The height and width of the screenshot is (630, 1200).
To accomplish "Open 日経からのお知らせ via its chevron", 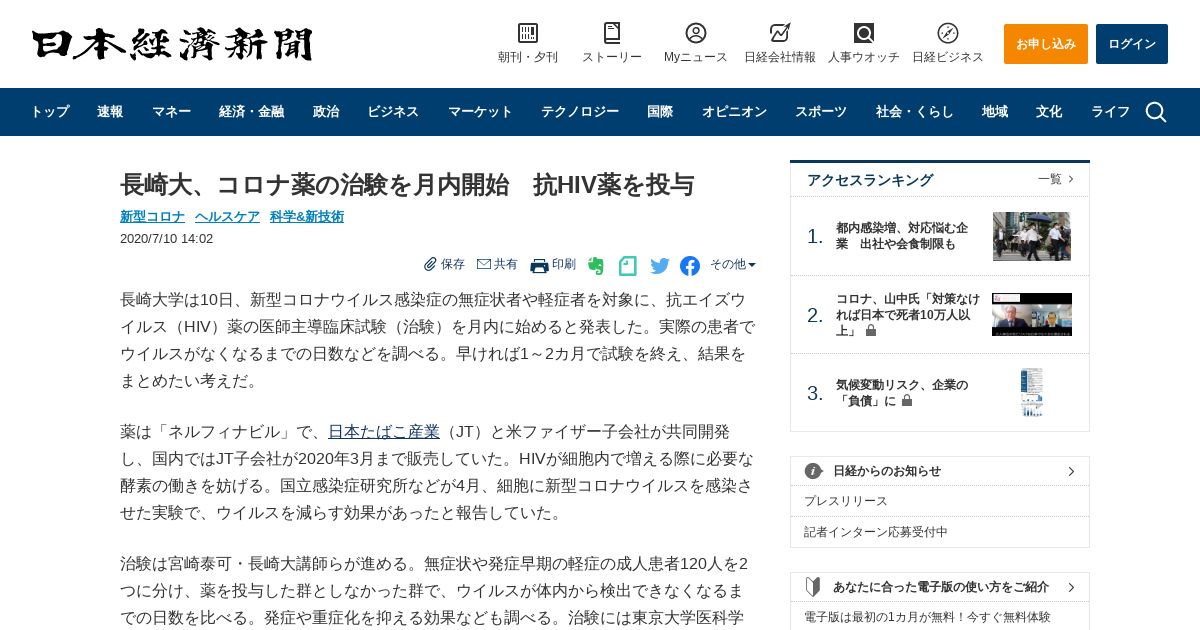I will 1071,471.
